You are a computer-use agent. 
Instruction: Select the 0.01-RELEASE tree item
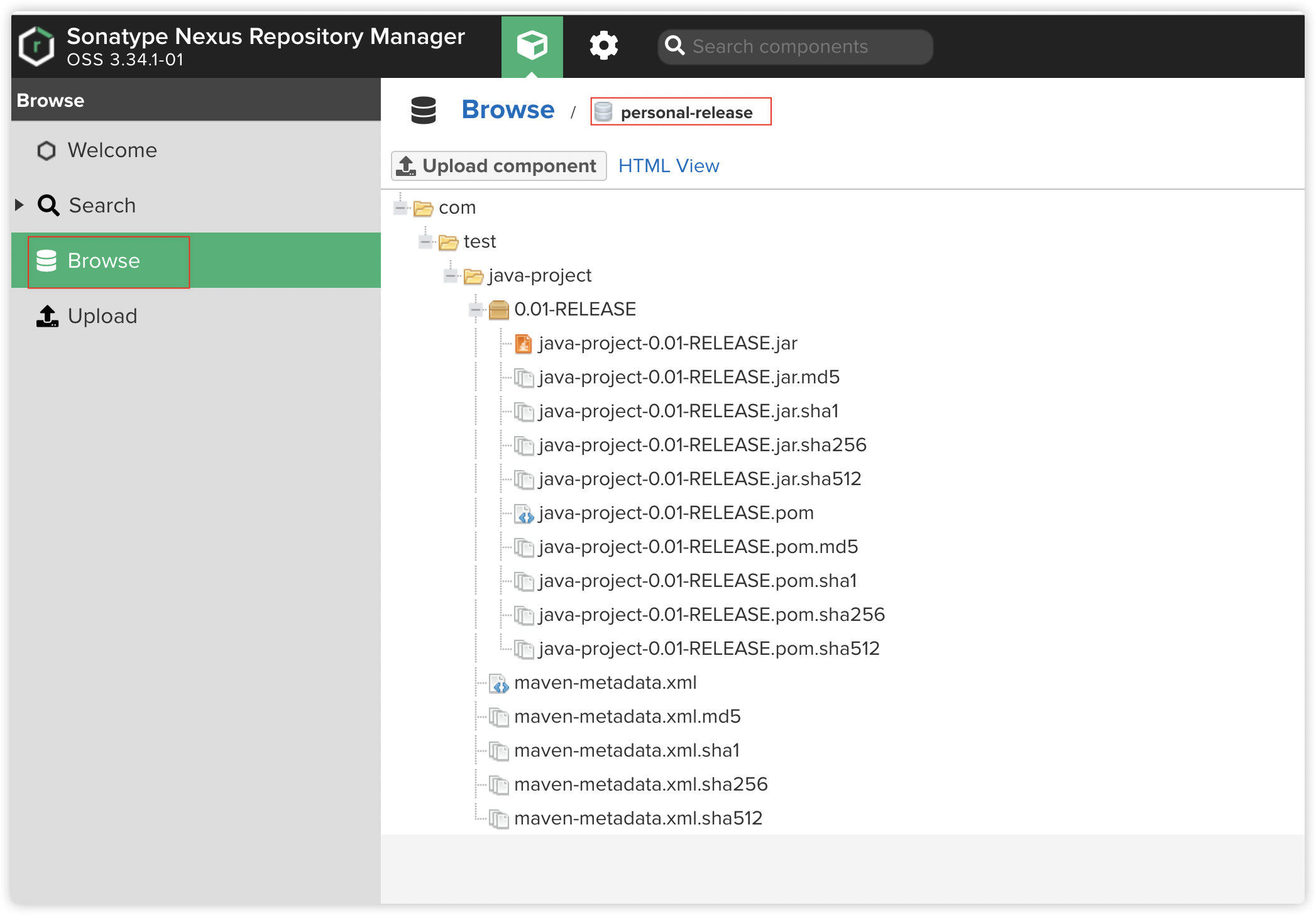coord(575,309)
